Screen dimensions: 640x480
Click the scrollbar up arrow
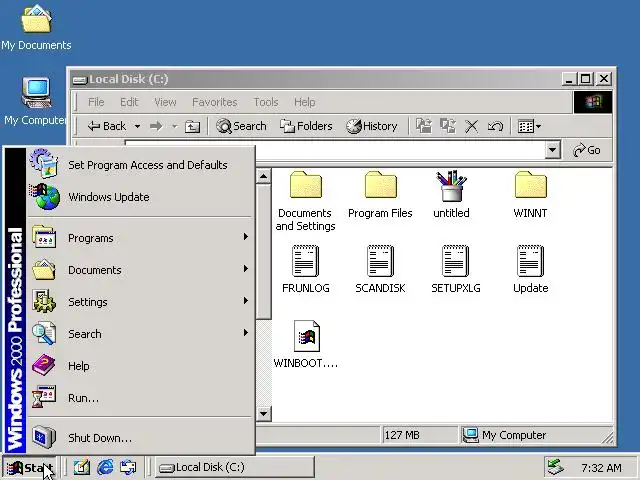[263, 176]
